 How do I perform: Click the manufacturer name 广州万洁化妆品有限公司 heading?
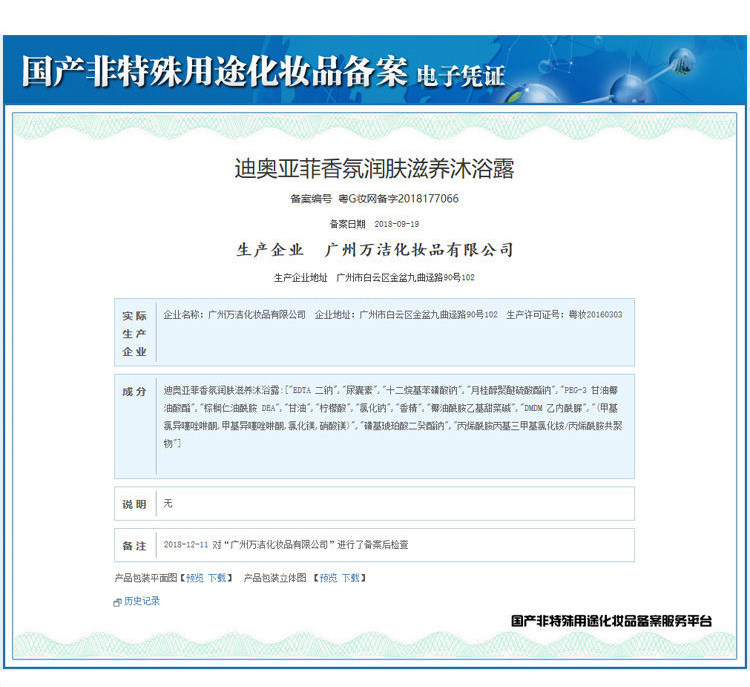tap(419, 250)
